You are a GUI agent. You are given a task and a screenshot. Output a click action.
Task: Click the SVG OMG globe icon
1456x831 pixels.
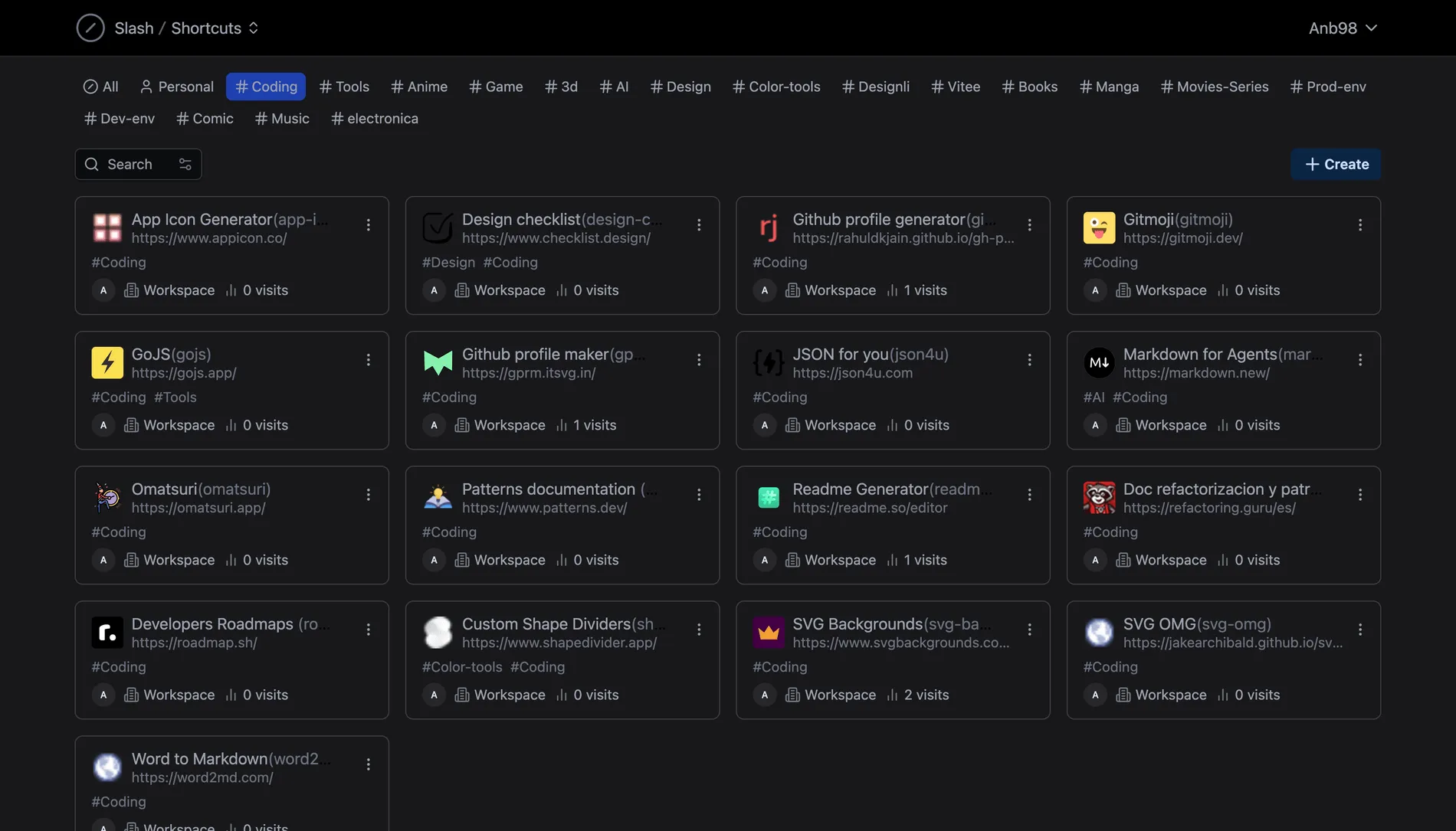[x=1099, y=633]
